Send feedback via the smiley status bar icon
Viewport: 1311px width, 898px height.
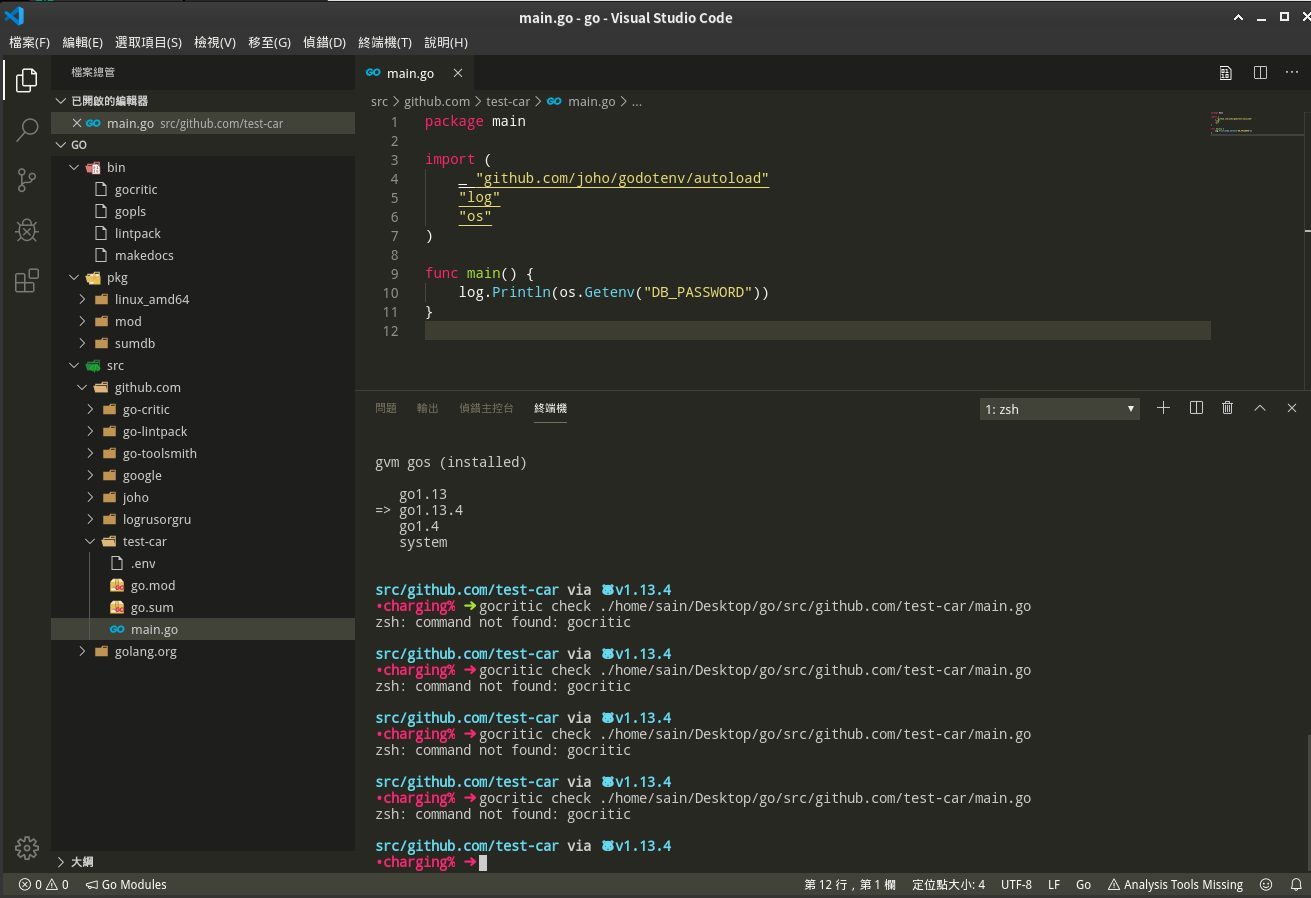pyautogui.click(x=1265, y=884)
